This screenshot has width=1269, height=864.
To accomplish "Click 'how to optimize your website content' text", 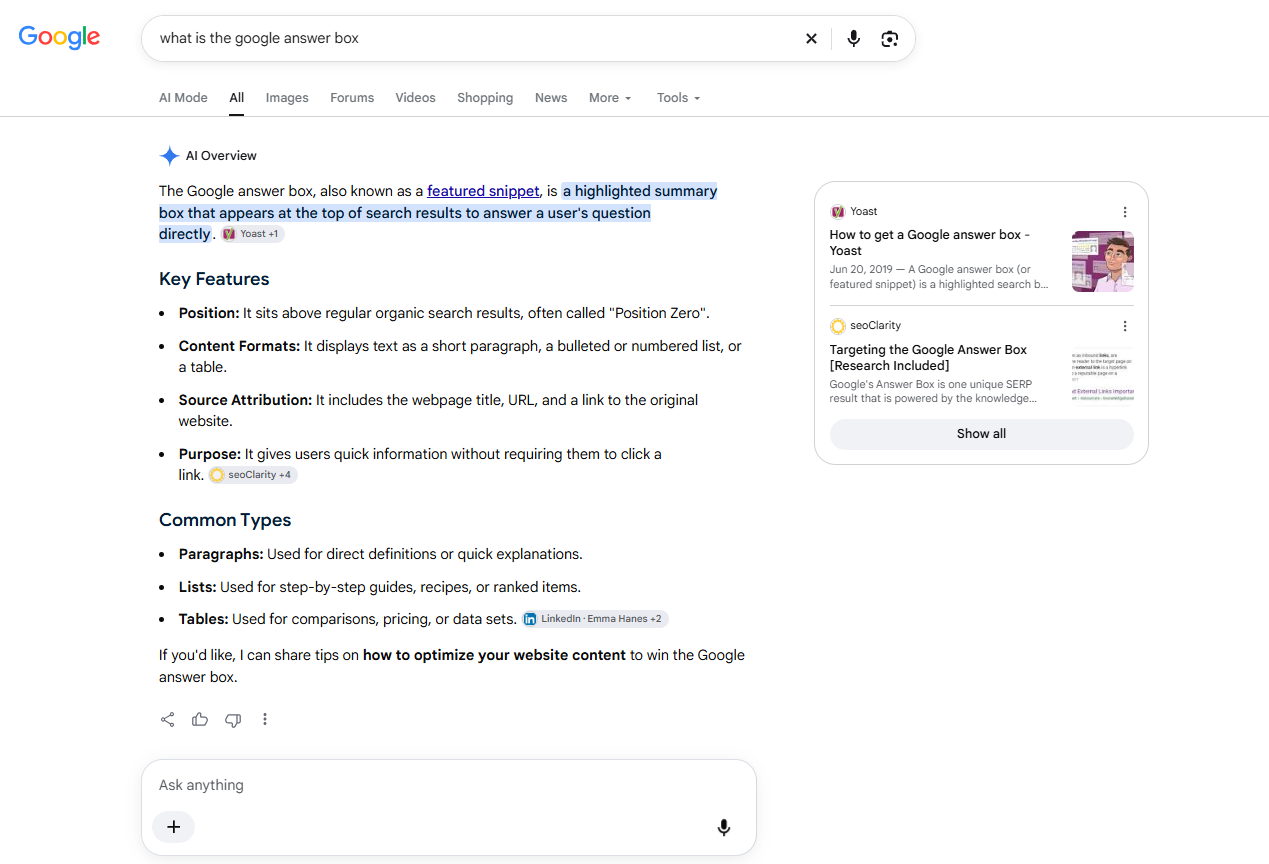I will [x=494, y=656].
